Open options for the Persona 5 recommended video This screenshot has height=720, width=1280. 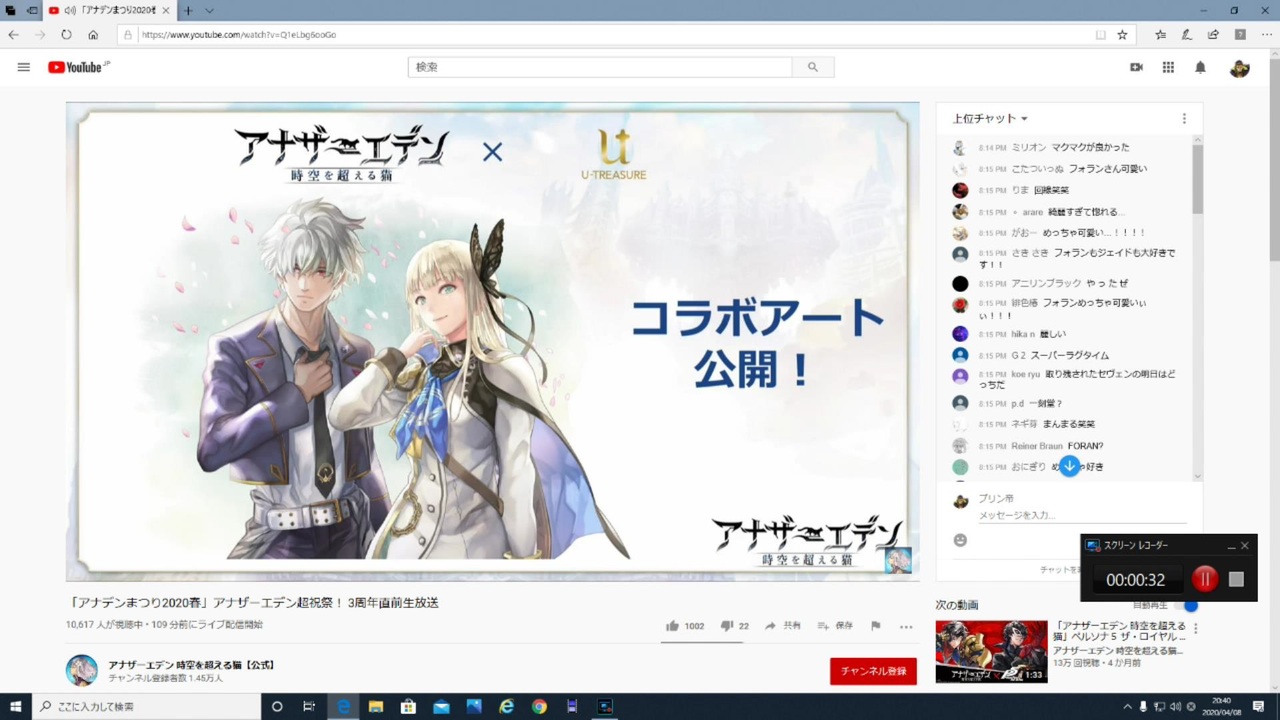tap(1195, 628)
